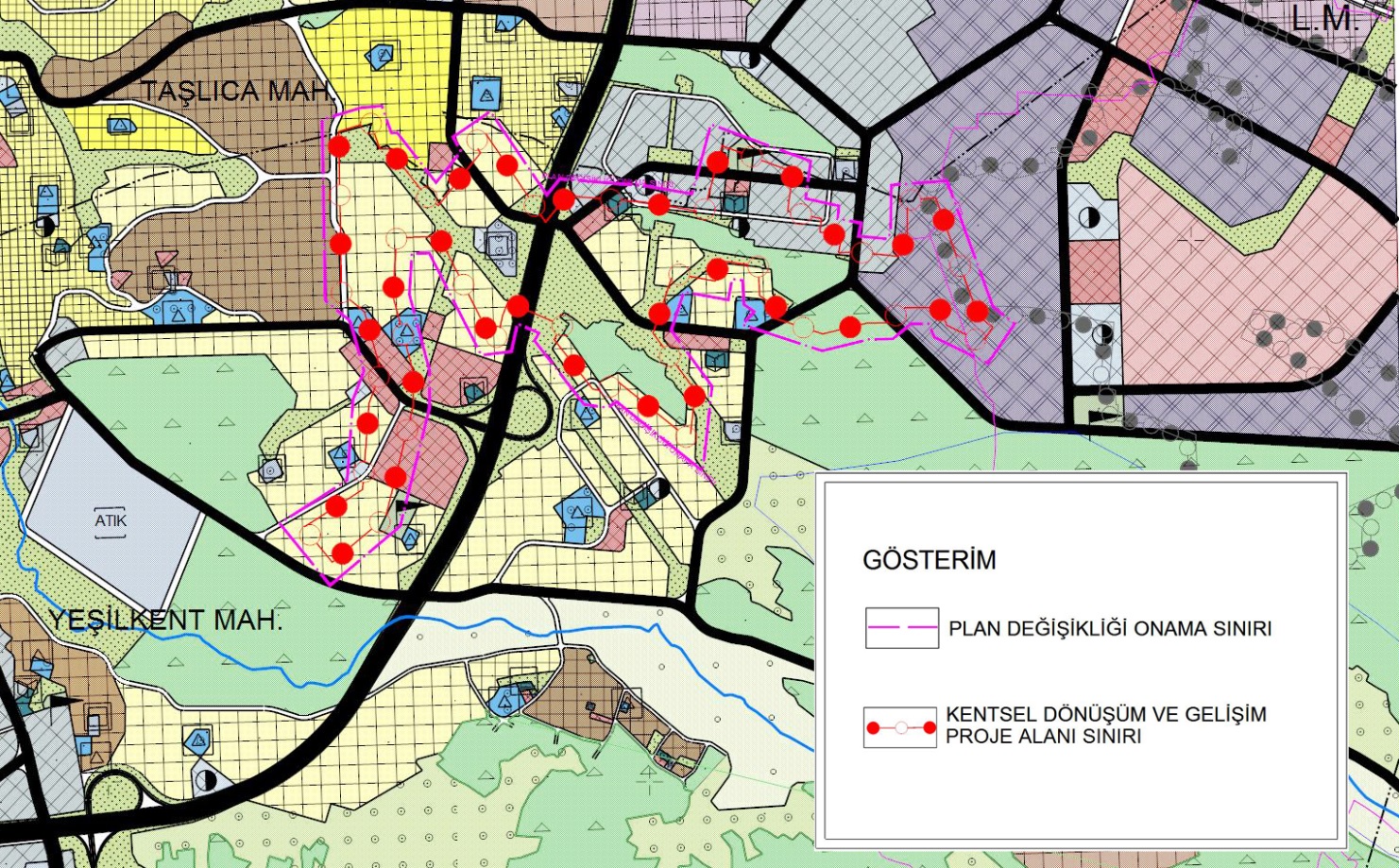Click the magenta dashed line legend symbol
Viewport: 1399px width, 868px height.
(902, 628)
